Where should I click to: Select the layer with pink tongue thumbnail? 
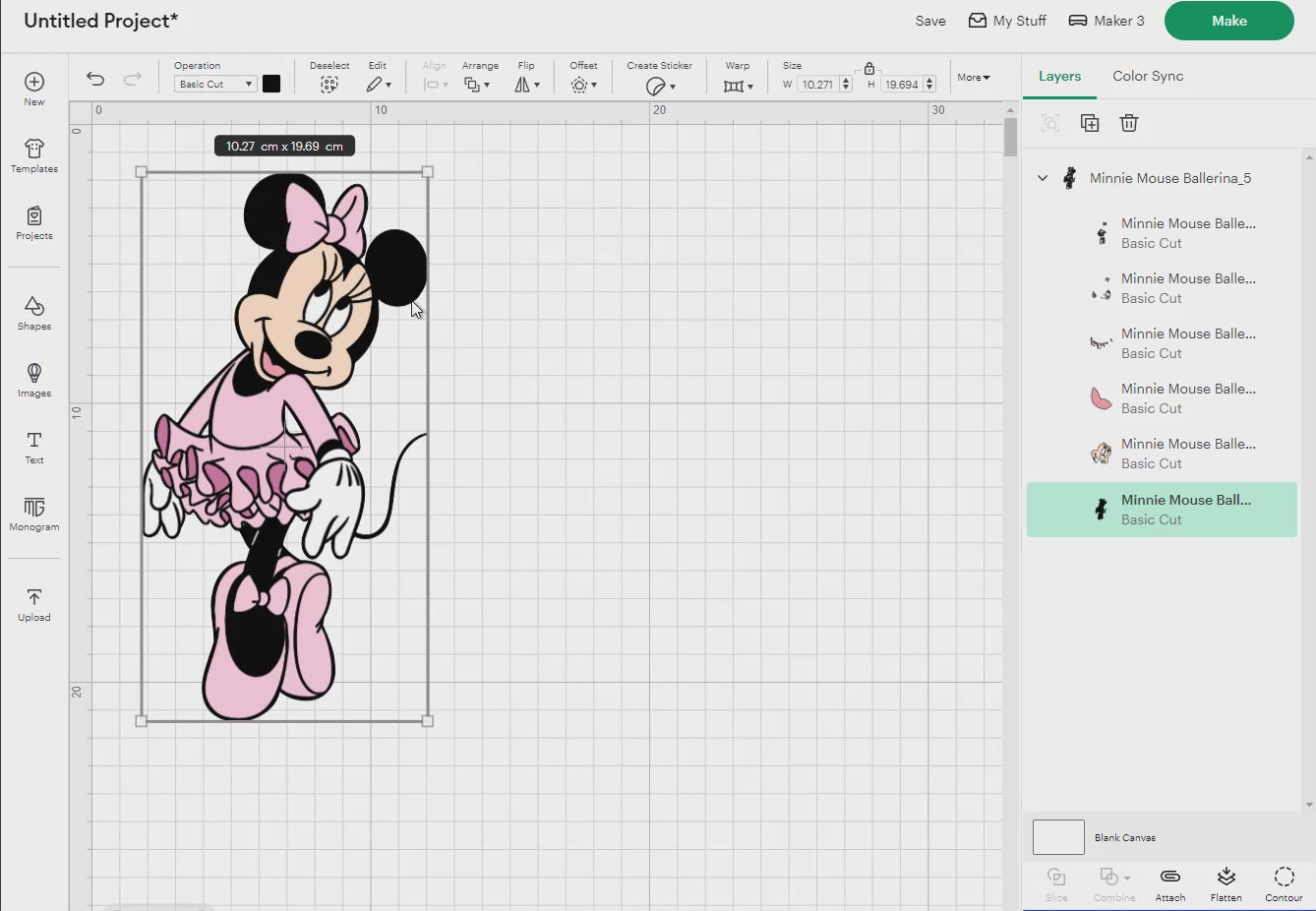1162,398
